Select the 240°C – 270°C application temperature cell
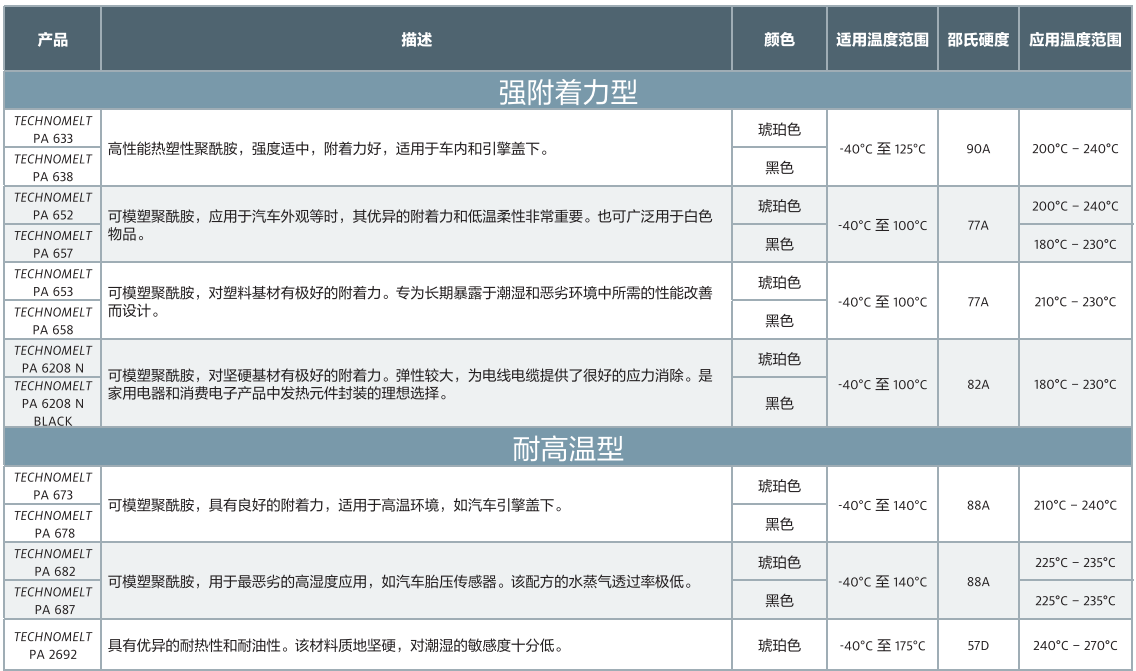Viewport: 1136px width, 671px height. pos(1075,645)
